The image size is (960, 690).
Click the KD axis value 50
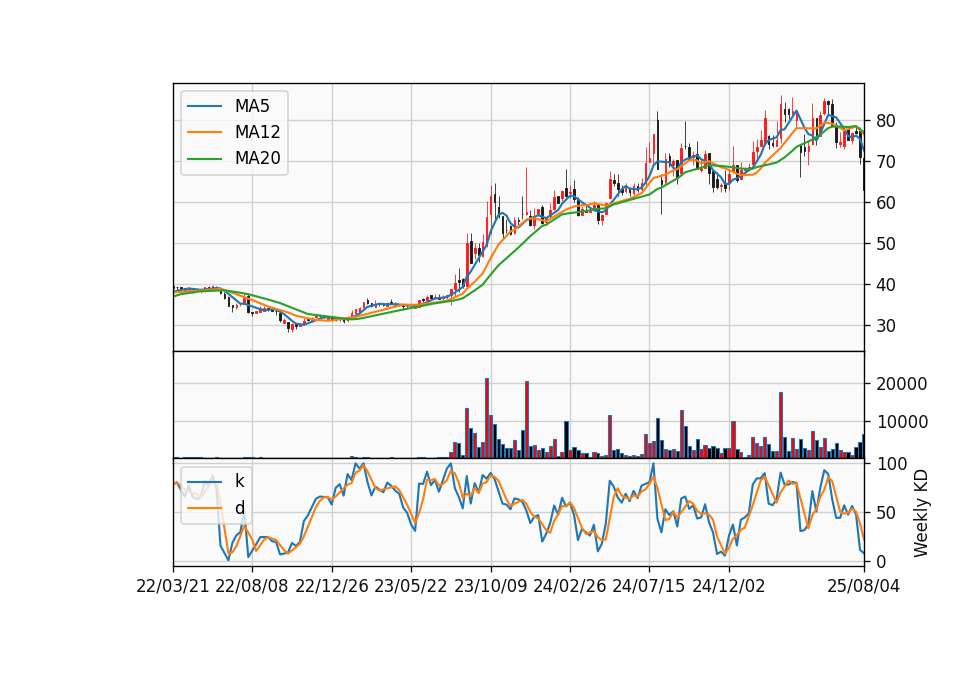886,512
